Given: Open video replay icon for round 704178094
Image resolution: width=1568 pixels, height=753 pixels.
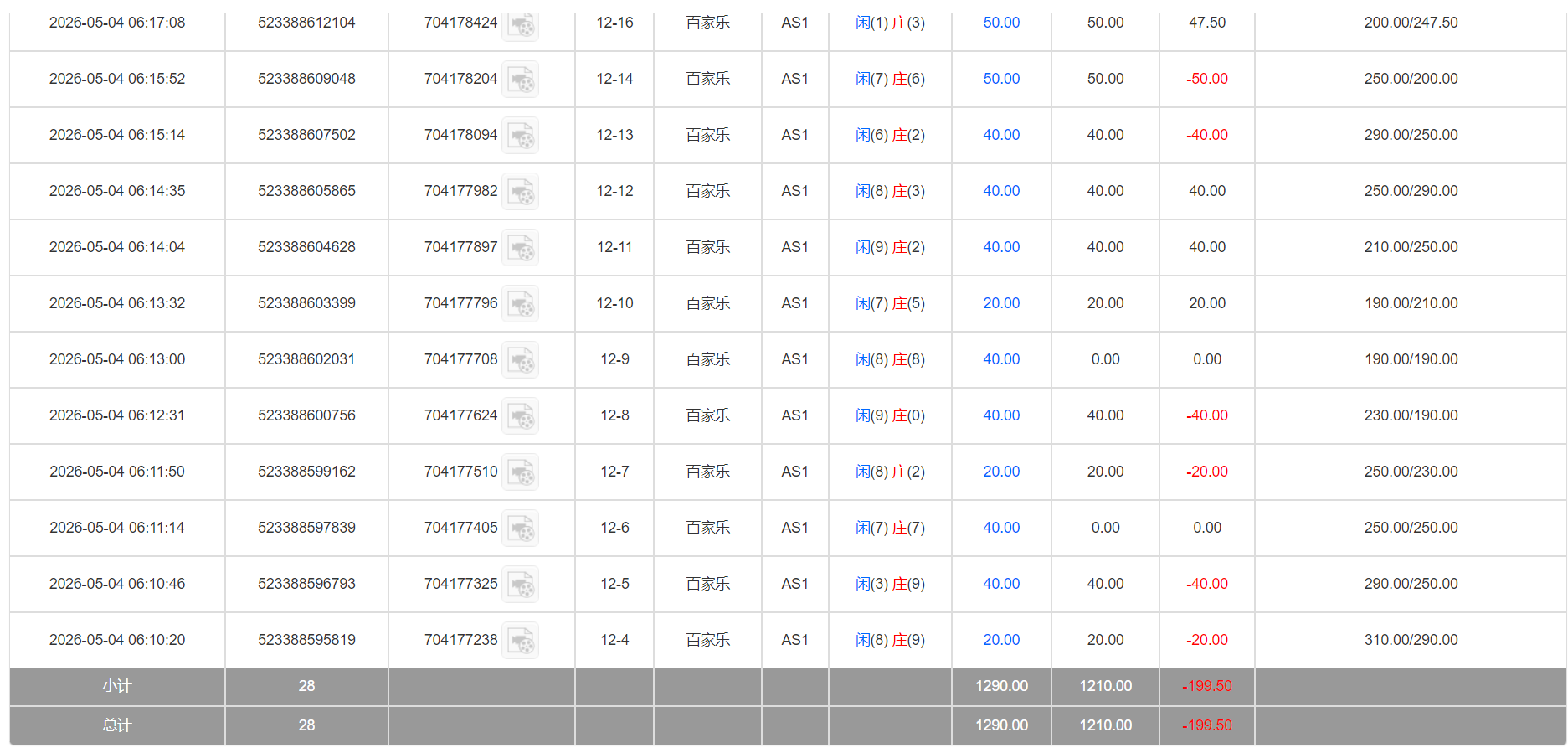Looking at the screenshot, I should pos(521,136).
